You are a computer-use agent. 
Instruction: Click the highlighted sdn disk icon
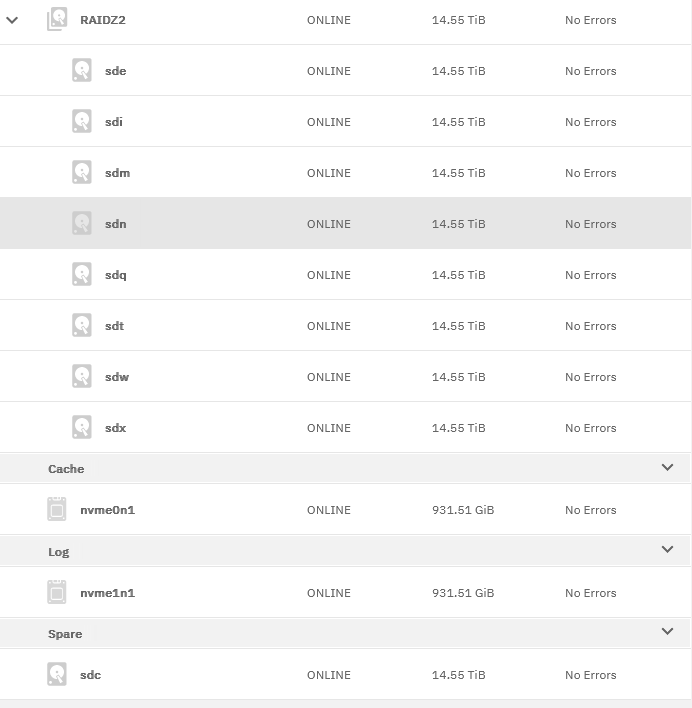click(82, 223)
